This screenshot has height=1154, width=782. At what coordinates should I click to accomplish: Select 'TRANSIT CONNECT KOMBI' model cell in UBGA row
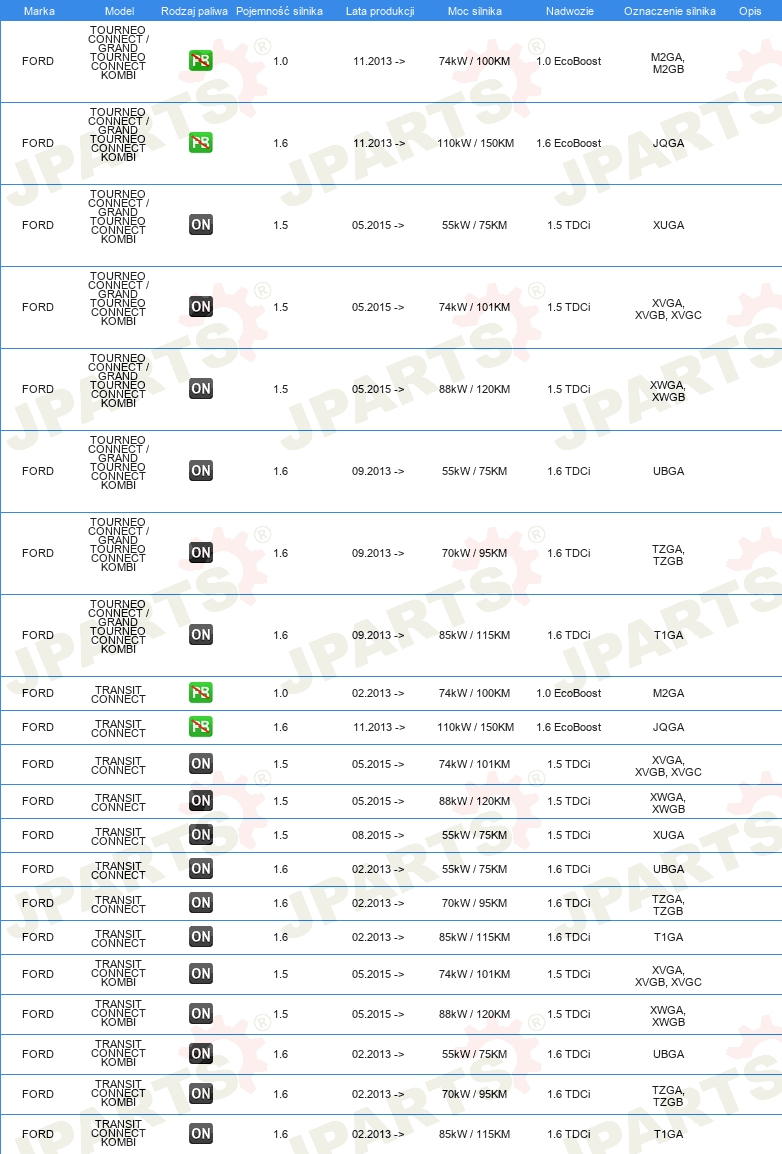coord(118,1052)
